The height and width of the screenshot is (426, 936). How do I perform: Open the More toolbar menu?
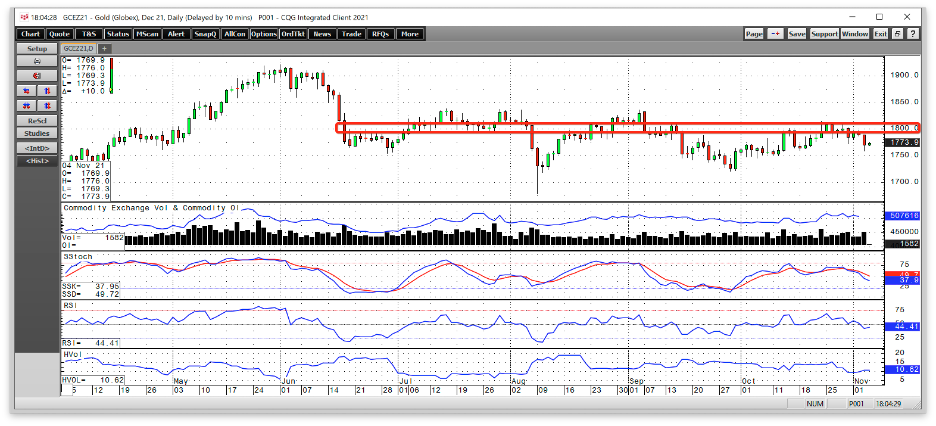pos(410,34)
